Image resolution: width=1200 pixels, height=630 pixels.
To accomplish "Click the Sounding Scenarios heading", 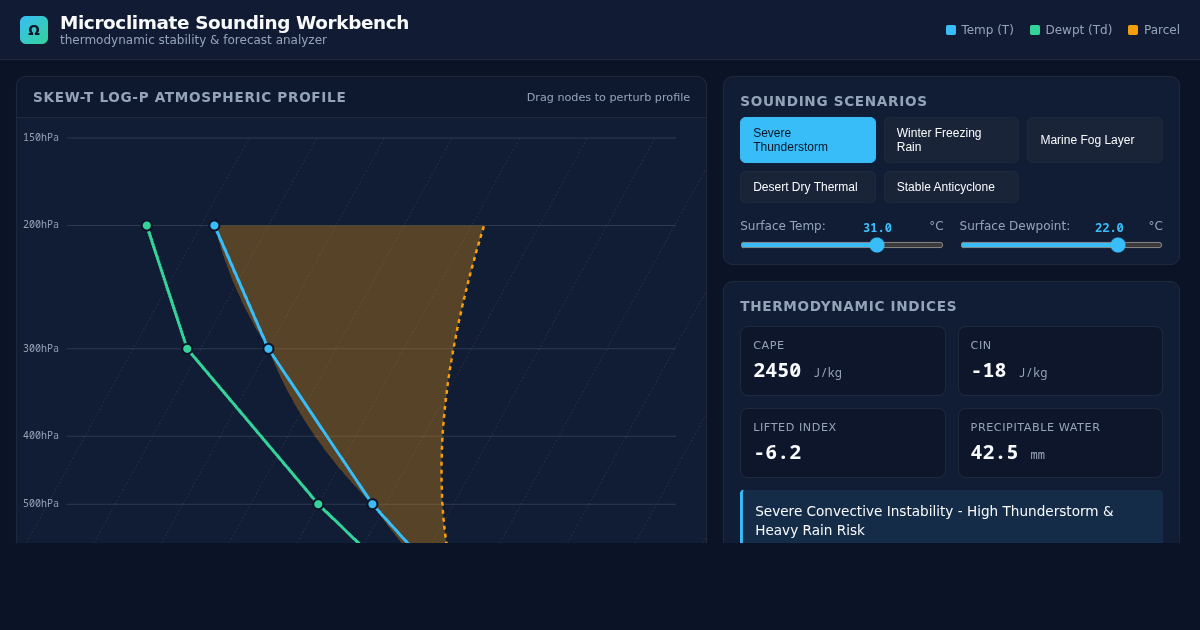I will tap(834, 101).
